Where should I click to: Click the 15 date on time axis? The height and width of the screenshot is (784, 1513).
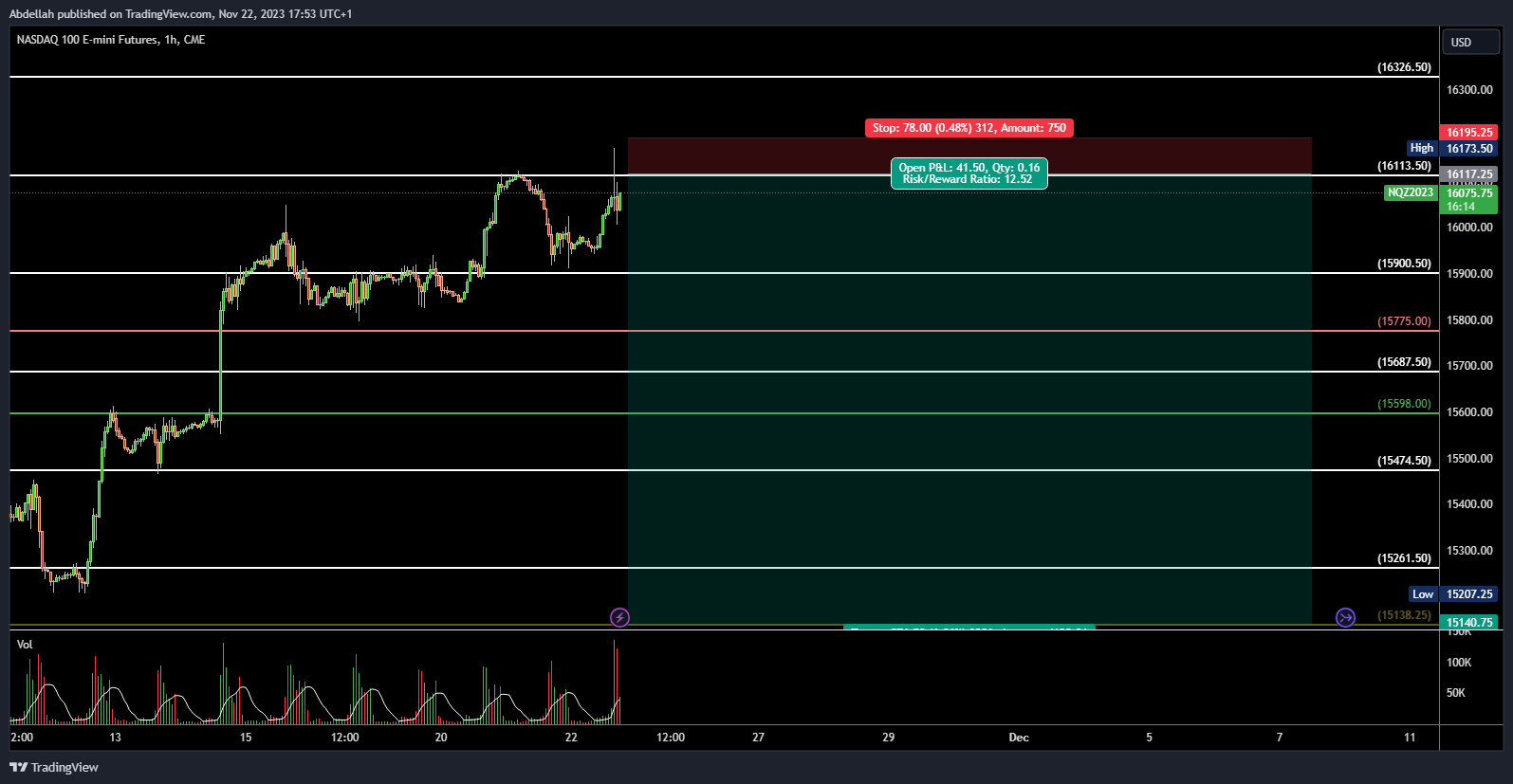[246, 738]
